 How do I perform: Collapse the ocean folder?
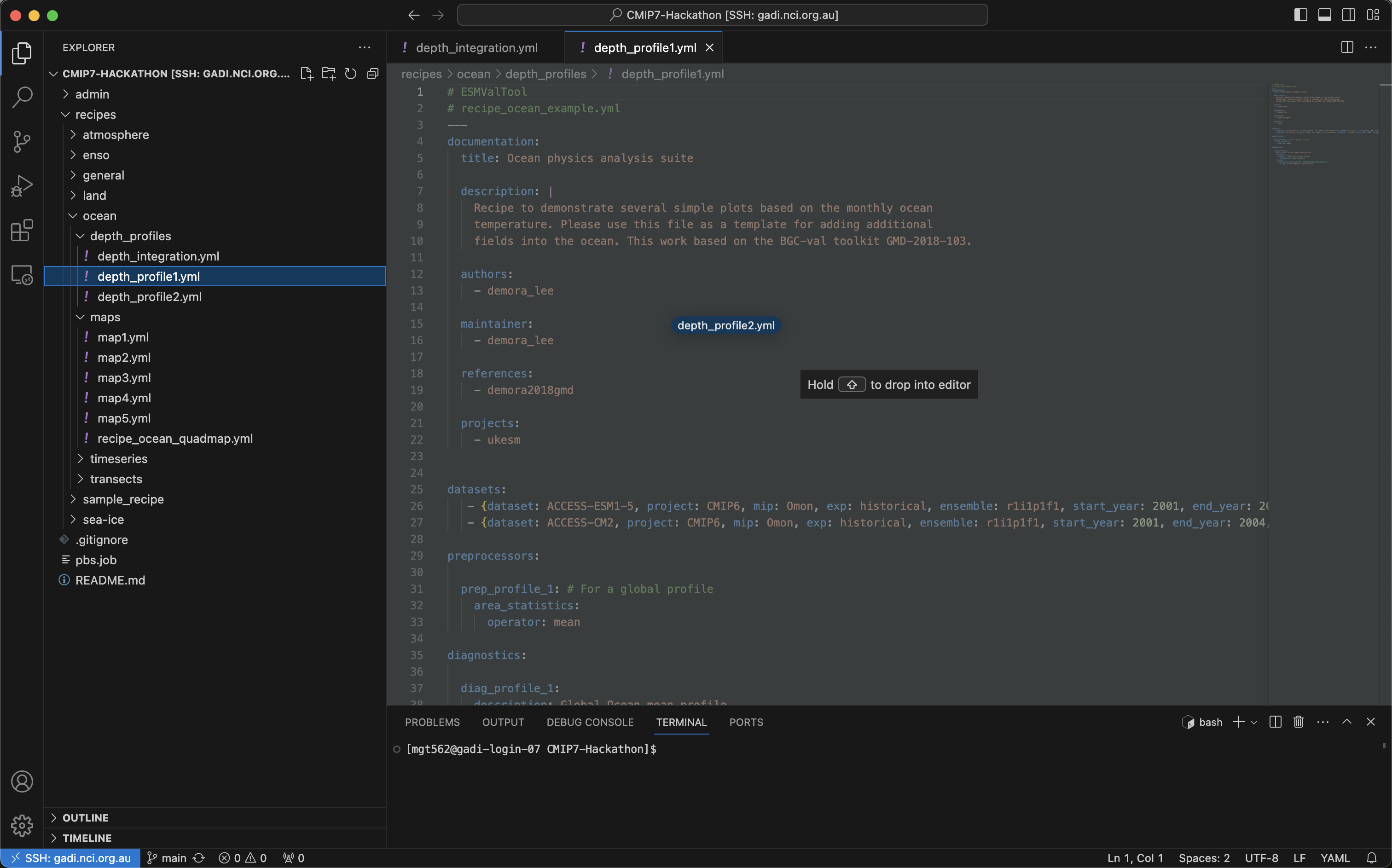pos(215,216)
